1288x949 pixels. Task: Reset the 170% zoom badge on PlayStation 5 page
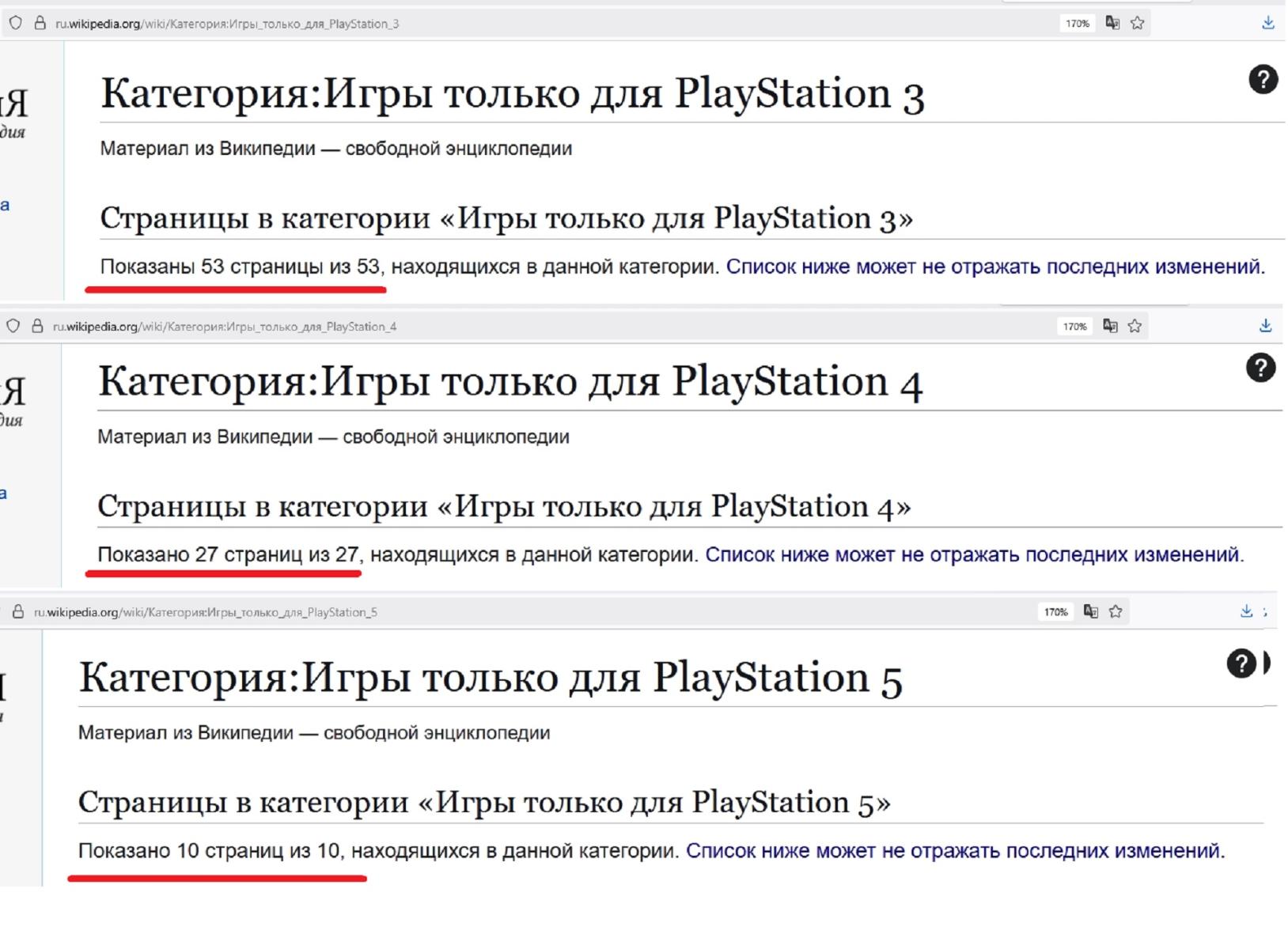pos(1056,612)
